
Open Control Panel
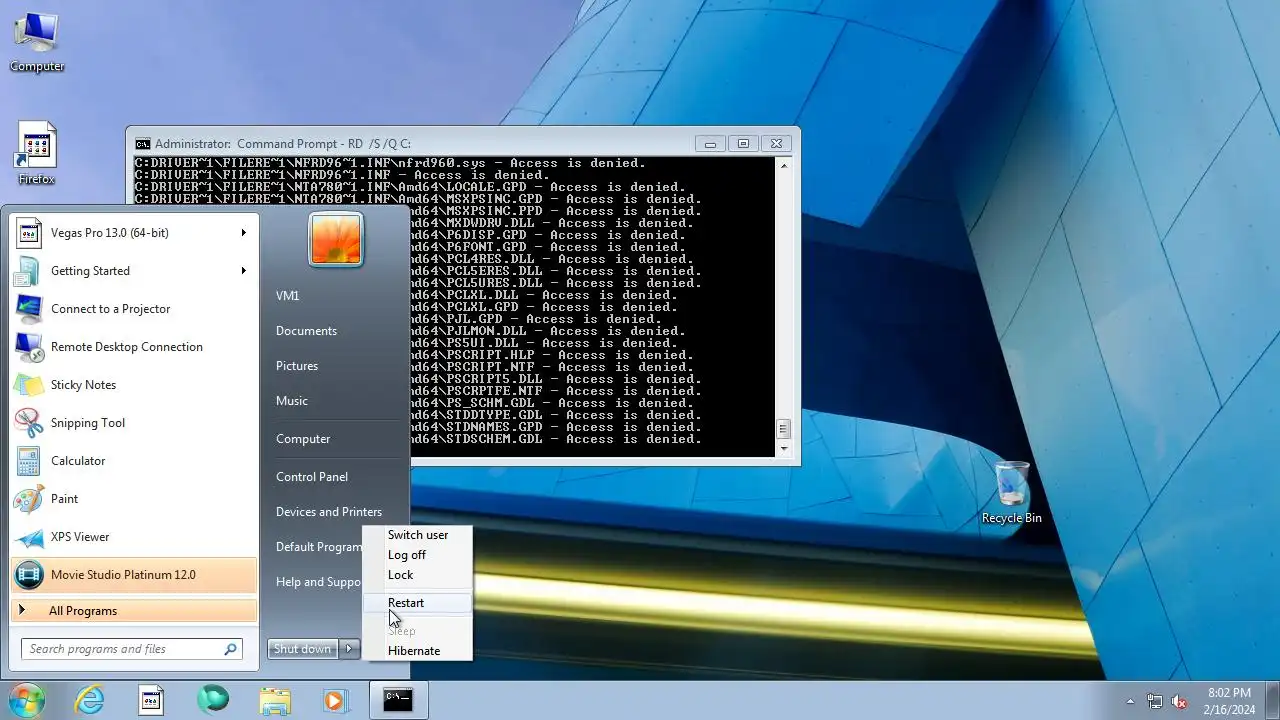312,477
